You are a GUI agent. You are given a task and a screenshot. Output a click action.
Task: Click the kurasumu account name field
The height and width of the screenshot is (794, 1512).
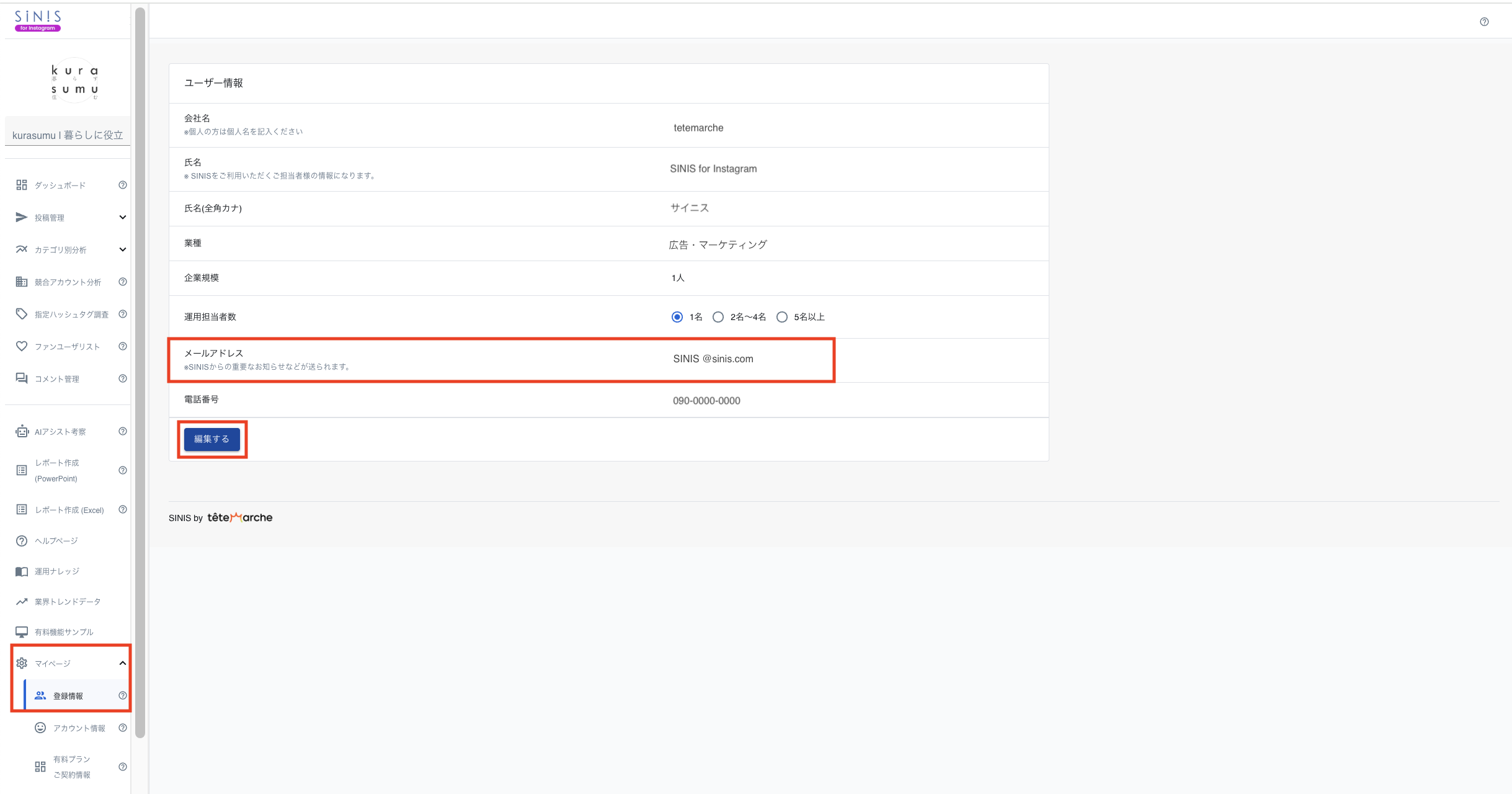pos(68,135)
